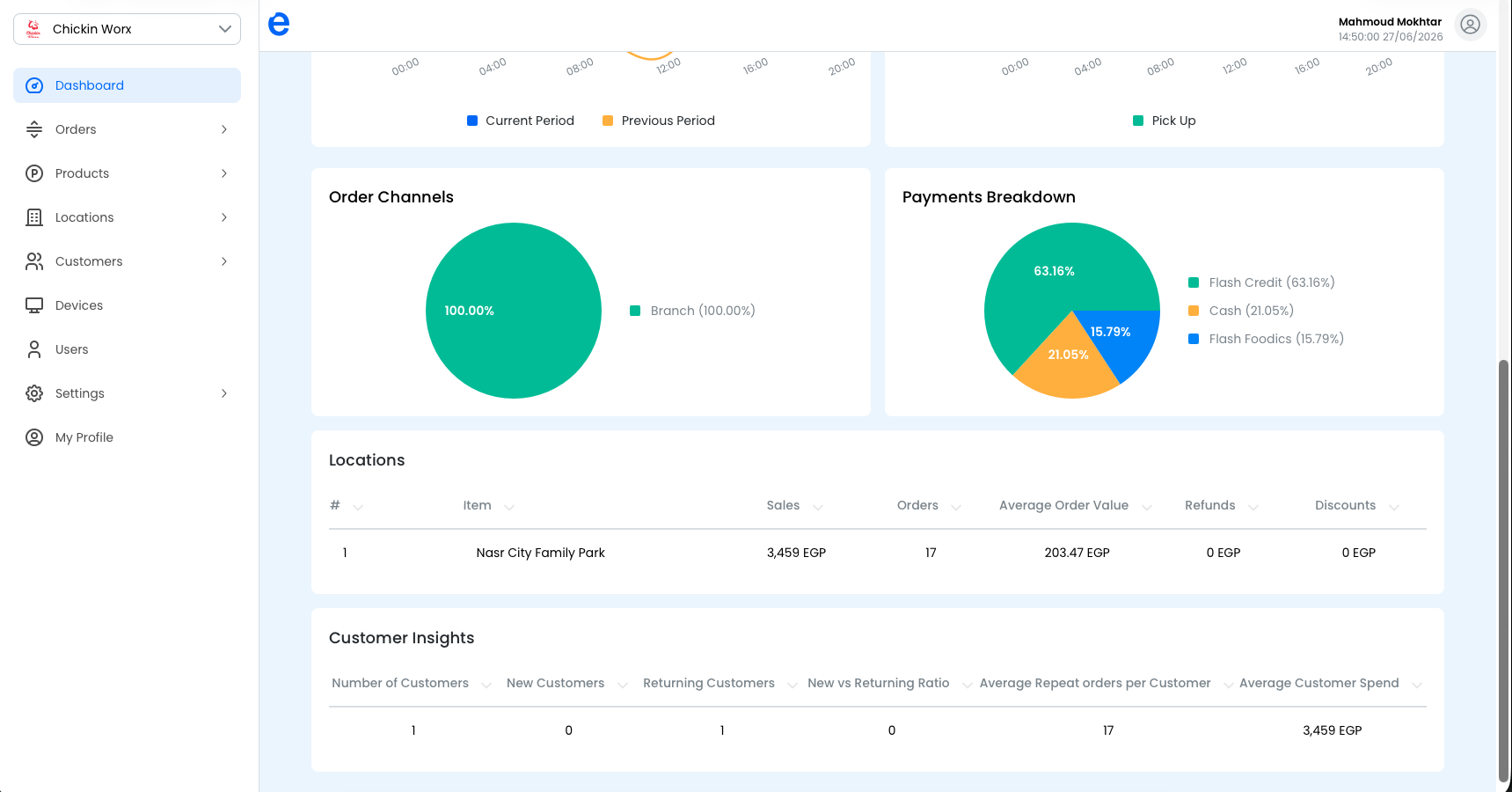Click the Devices monitor icon
This screenshot has height=792, width=1512.
coord(34,305)
